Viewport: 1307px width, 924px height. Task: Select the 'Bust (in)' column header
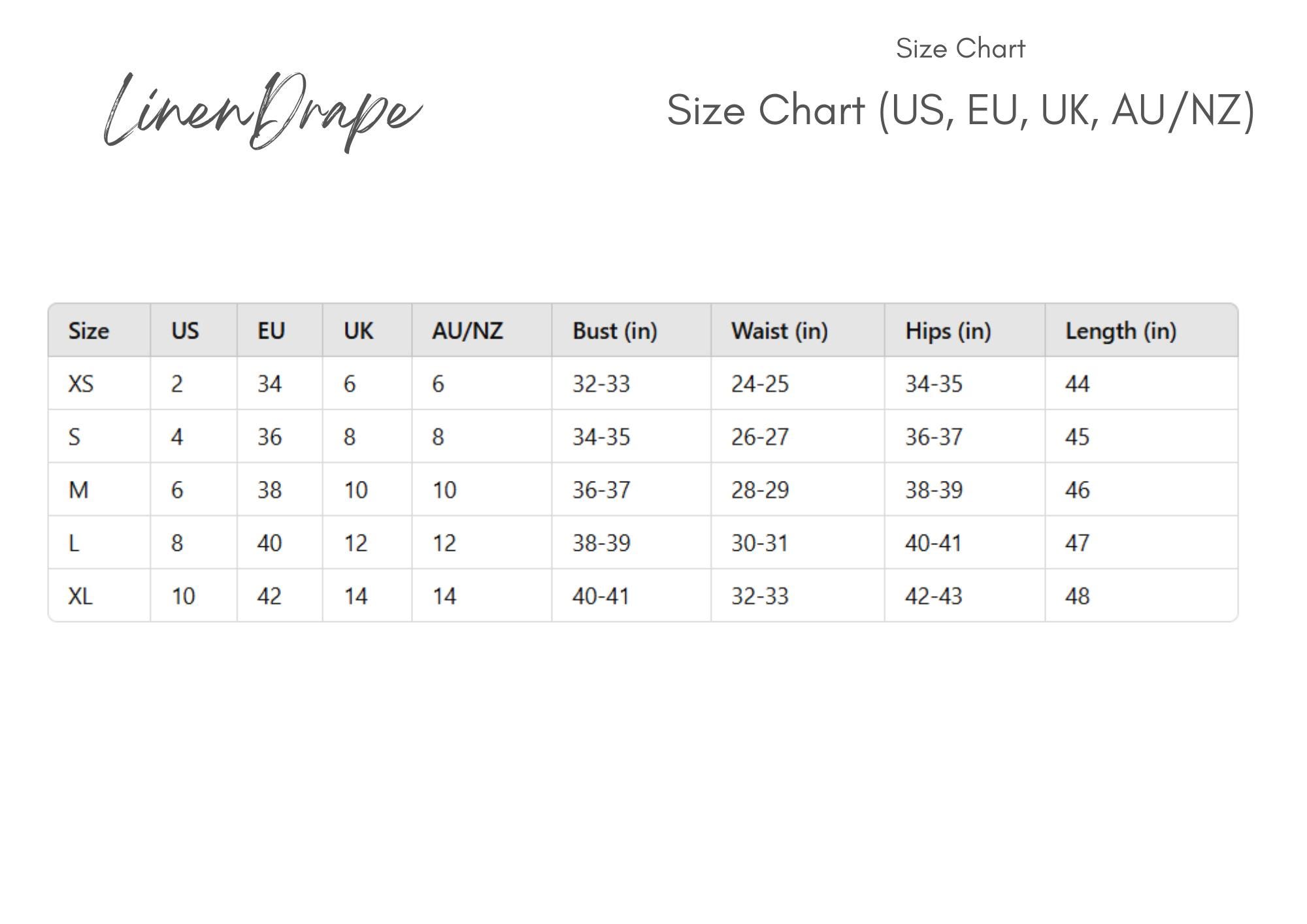point(615,331)
